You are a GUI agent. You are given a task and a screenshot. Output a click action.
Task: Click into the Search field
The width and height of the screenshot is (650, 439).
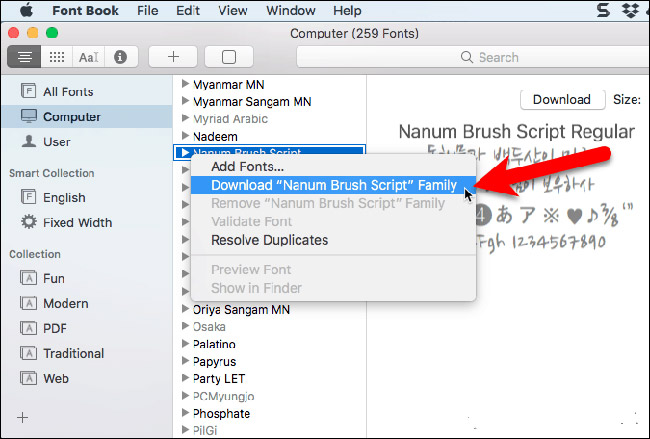[473, 57]
